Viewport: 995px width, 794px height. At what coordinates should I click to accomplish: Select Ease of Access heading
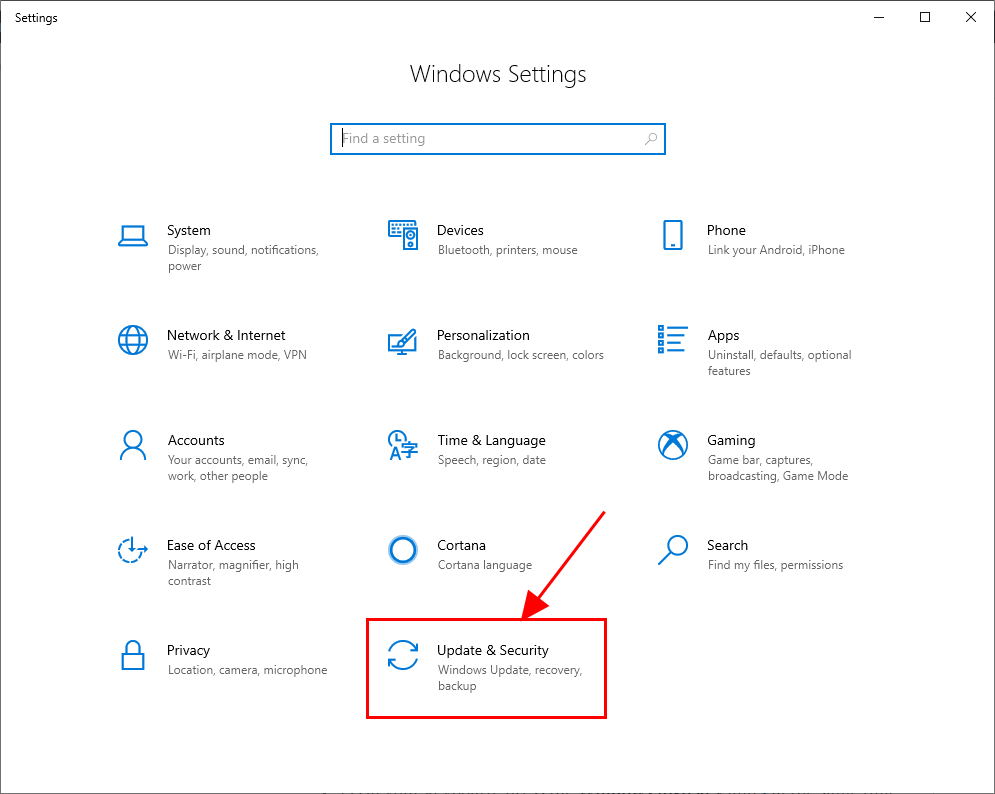pos(211,545)
